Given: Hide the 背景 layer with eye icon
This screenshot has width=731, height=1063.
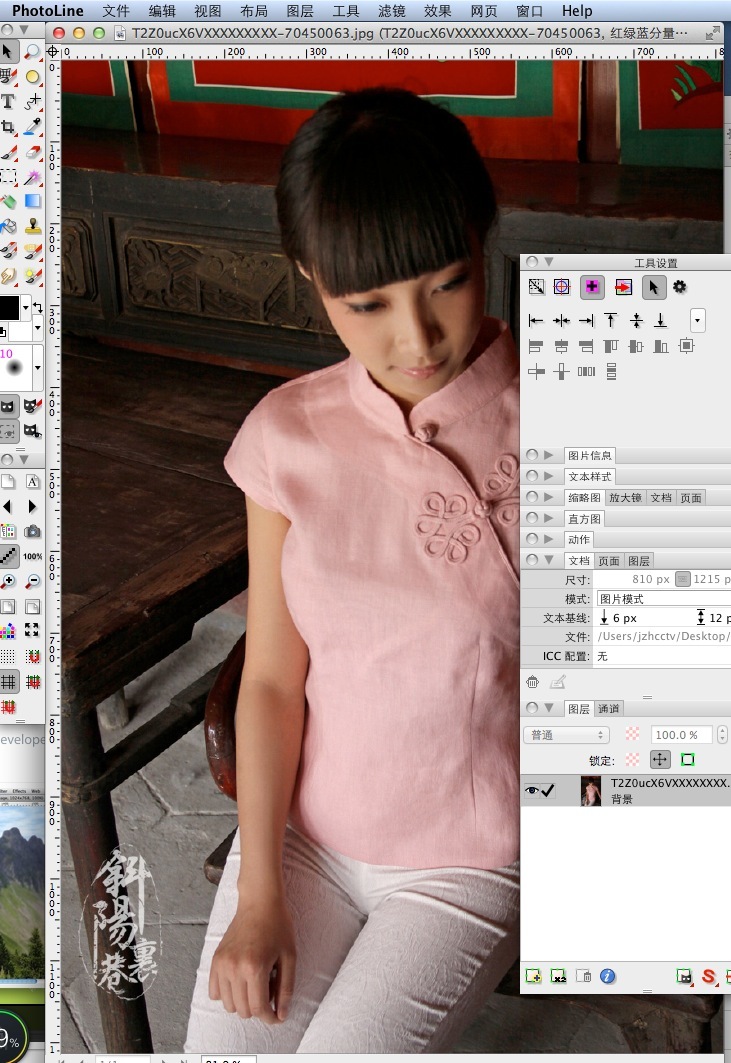Looking at the screenshot, I should tap(531, 790).
